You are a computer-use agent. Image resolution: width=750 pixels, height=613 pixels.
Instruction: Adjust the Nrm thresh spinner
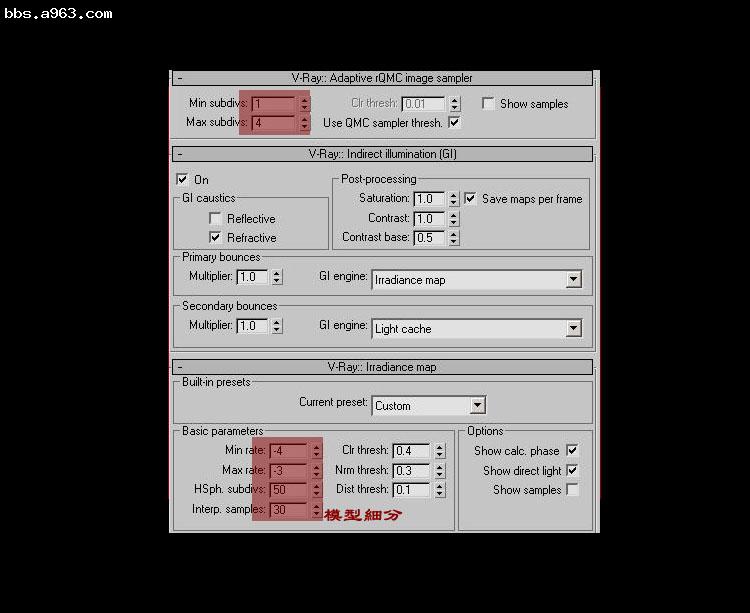coord(440,471)
